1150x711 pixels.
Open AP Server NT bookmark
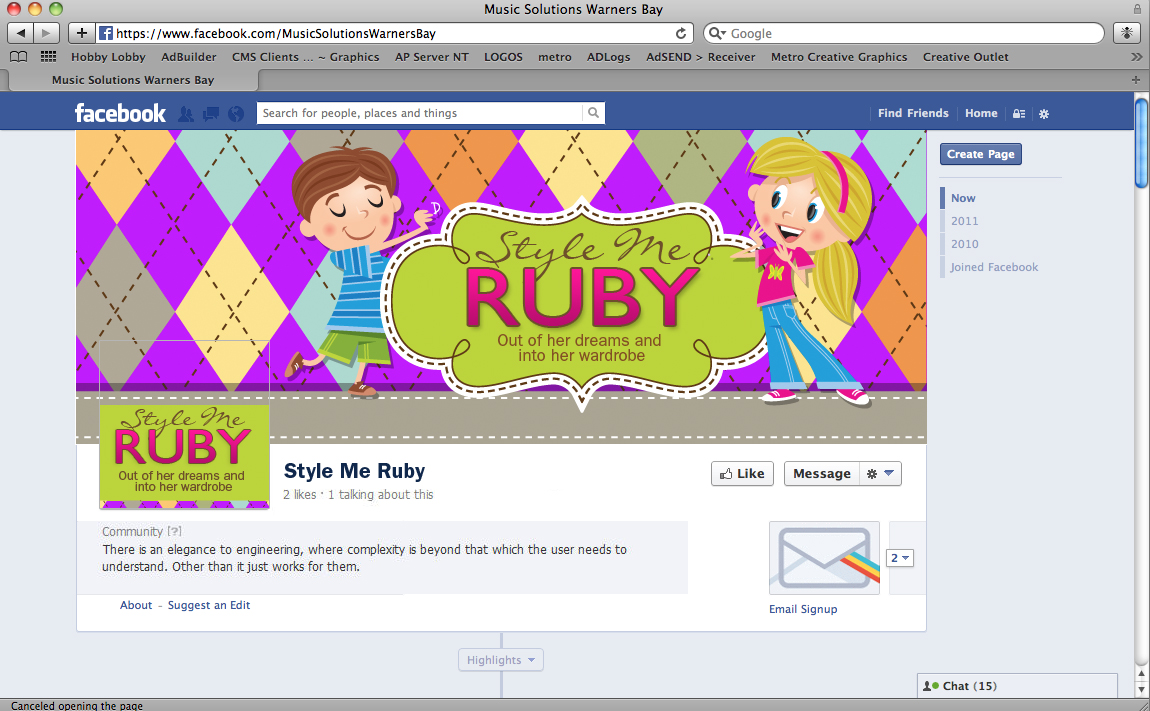[x=431, y=56]
